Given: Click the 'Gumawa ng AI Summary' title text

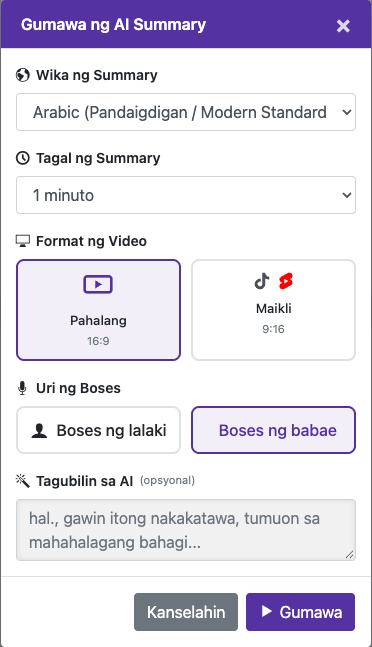Looking at the screenshot, I should [113, 25].
